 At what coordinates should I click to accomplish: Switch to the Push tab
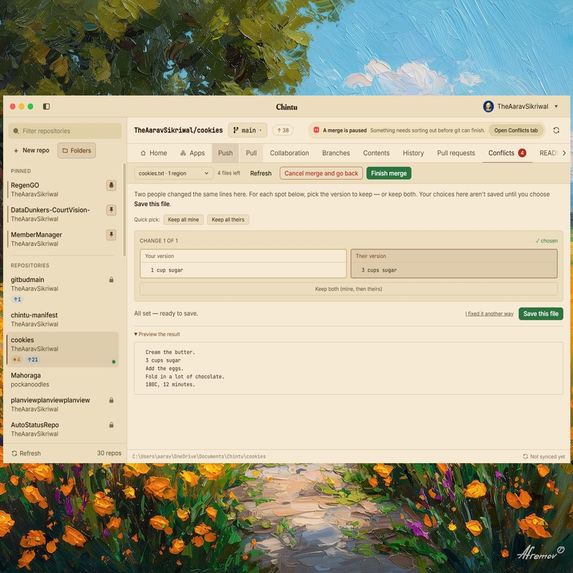point(225,153)
